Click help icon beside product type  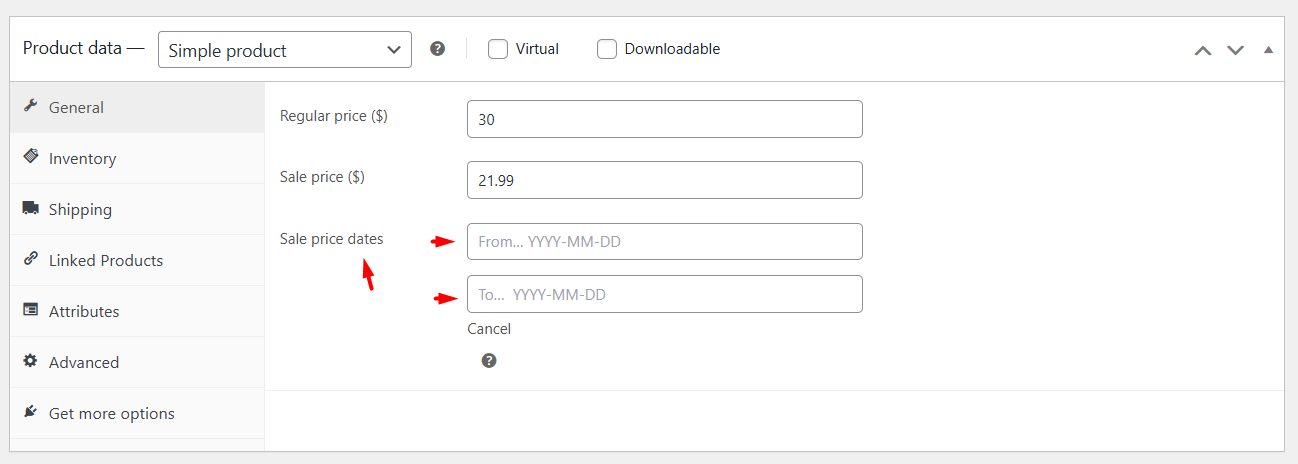pos(437,48)
